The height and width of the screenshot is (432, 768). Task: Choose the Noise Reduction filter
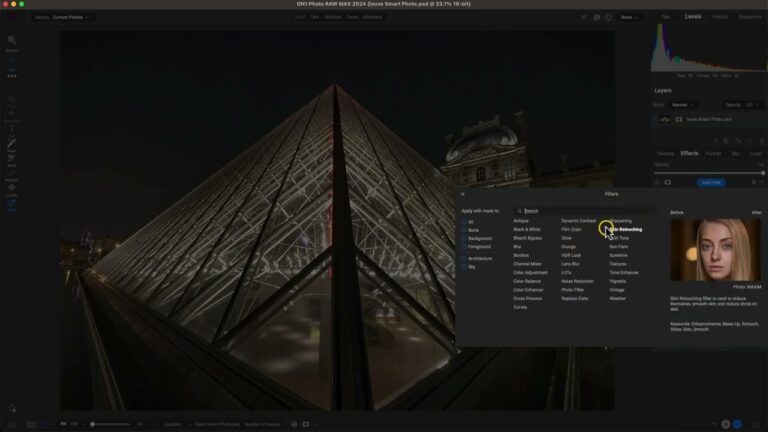click(577, 281)
